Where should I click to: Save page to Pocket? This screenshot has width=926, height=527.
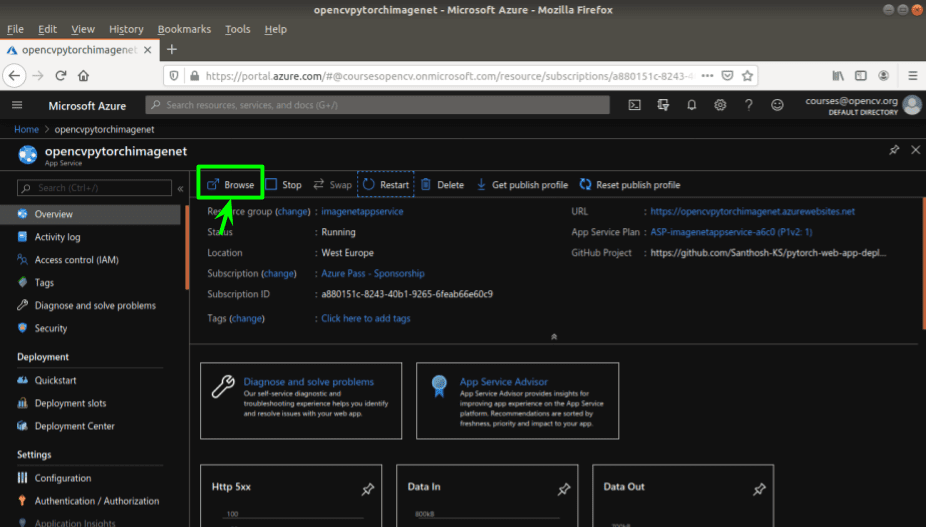(728, 76)
